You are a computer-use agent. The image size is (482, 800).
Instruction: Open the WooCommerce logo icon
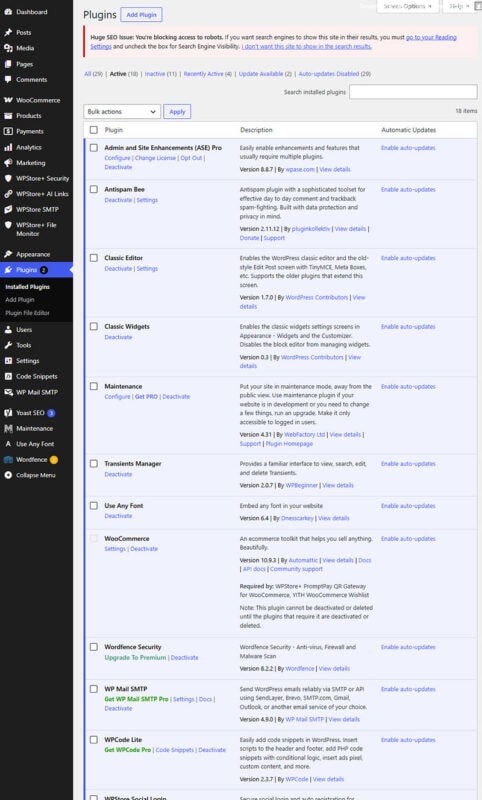pyautogui.click(x=8, y=100)
